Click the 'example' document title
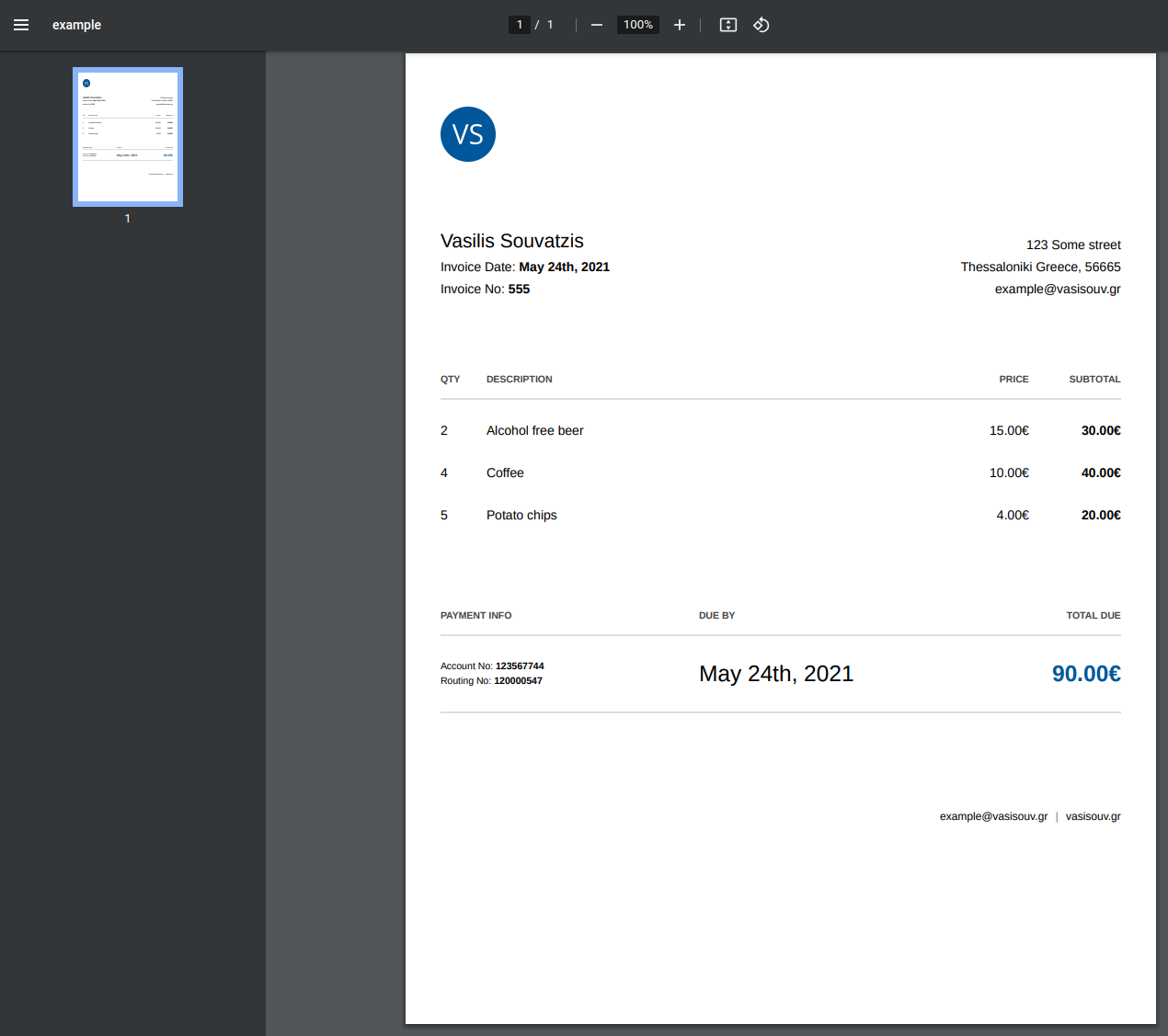 click(x=76, y=25)
